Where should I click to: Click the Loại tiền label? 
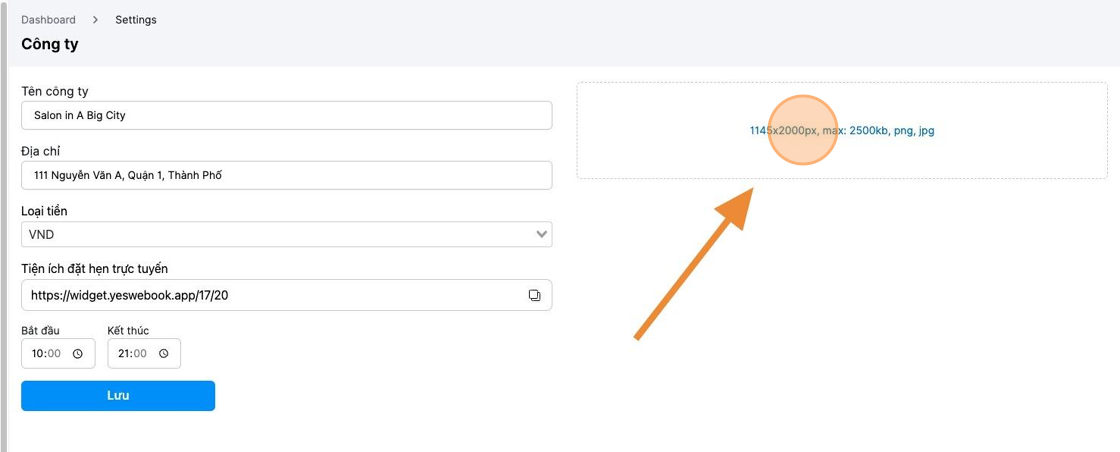coord(44,211)
